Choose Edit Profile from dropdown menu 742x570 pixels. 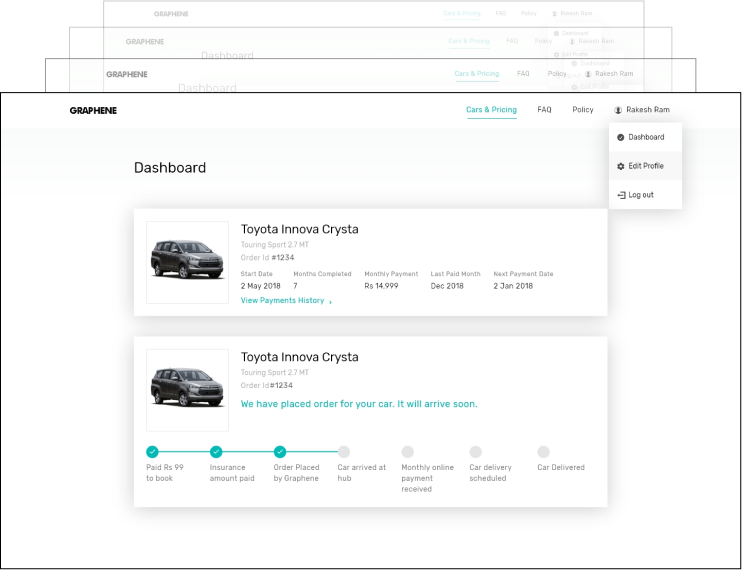pos(645,166)
